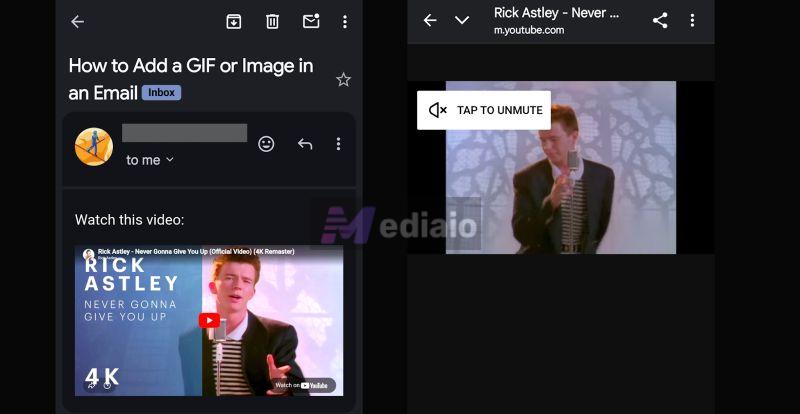The image size is (800, 414).
Task: Star the GIF or Image email
Action: pos(343,79)
